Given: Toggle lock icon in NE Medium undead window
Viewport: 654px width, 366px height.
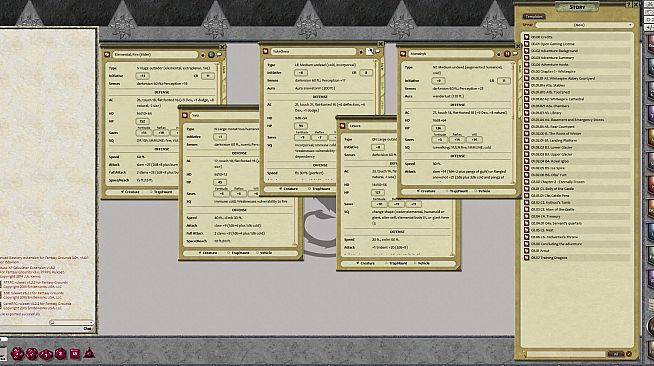Looking at the screenshot, I should click(x=499, y=54).
